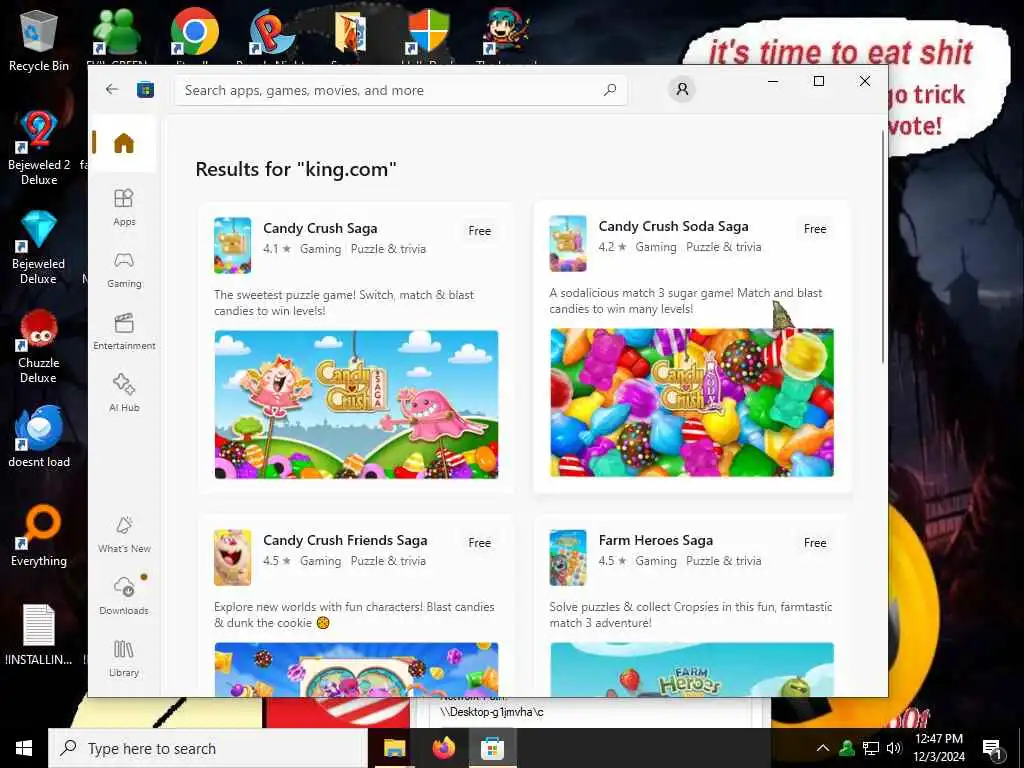This screenshot has height=768, width=1024.
Task: Select the Chuzzle Deluxe desktop icon
Action: [39, 346]
